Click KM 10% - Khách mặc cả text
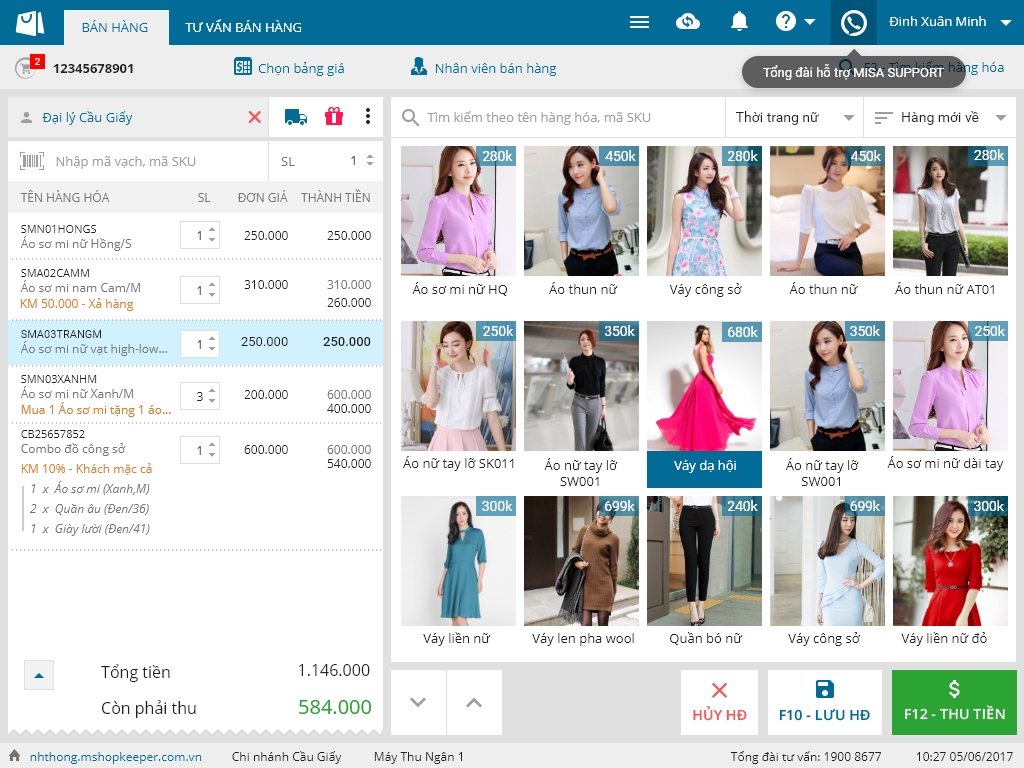The image size is (1024, 768). pos(86,469)
